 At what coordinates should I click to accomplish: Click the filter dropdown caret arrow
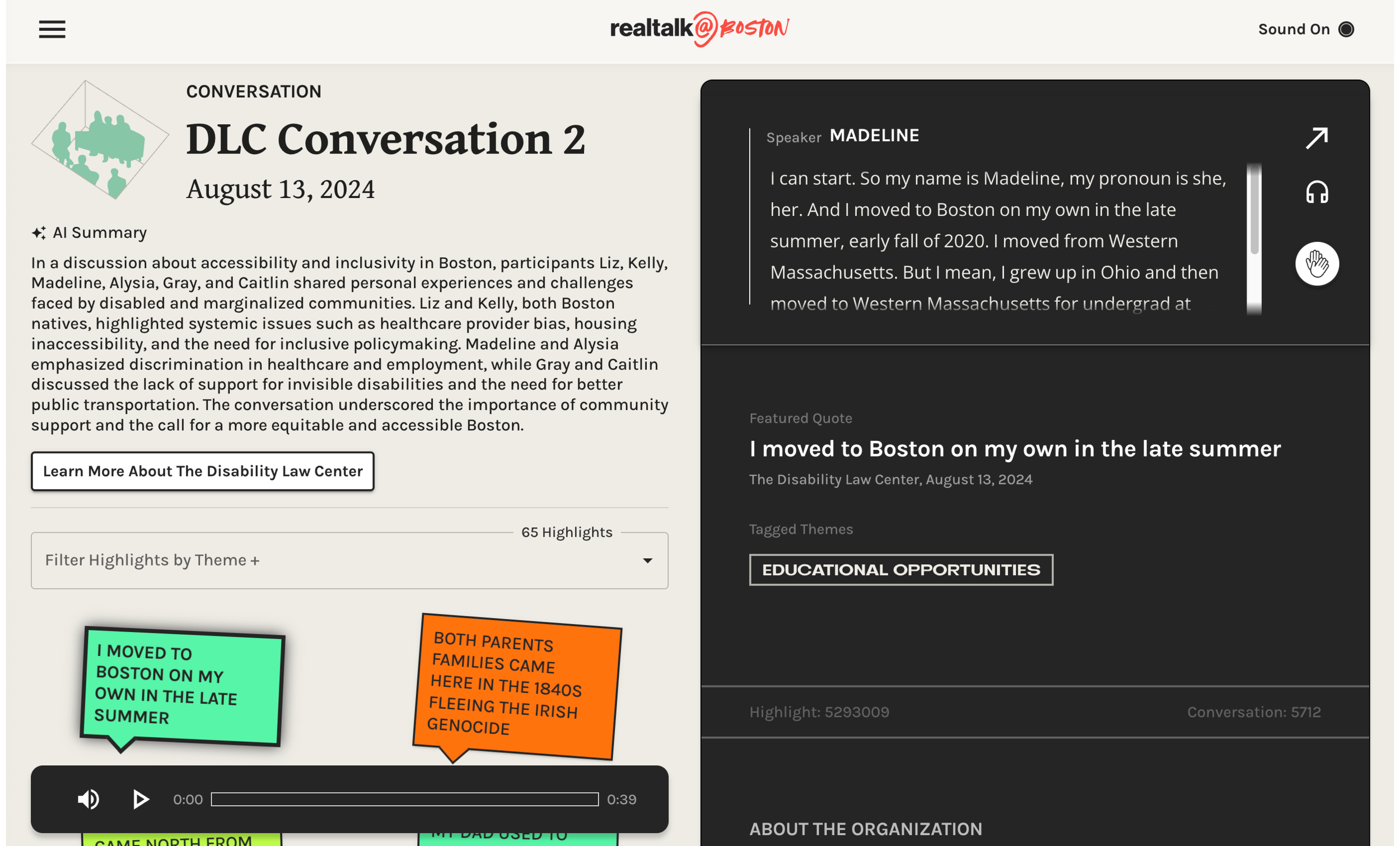[x=647, y=561]
